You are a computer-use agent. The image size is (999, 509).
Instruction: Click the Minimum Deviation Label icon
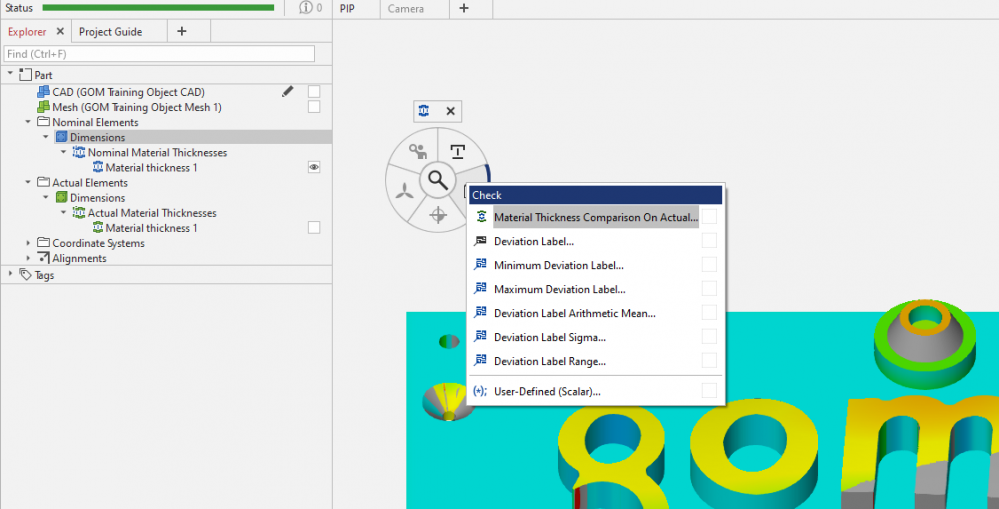[x=481, y=265]
